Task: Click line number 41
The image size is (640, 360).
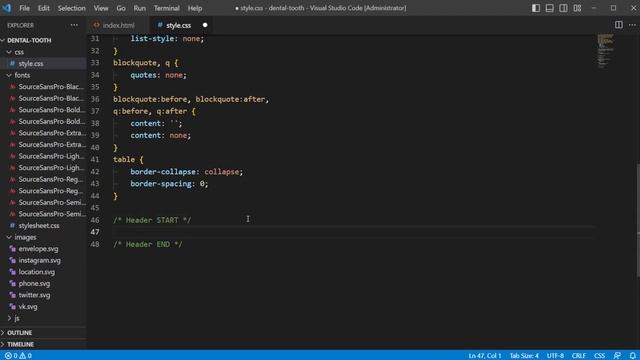Action: (x=95, y=160)
